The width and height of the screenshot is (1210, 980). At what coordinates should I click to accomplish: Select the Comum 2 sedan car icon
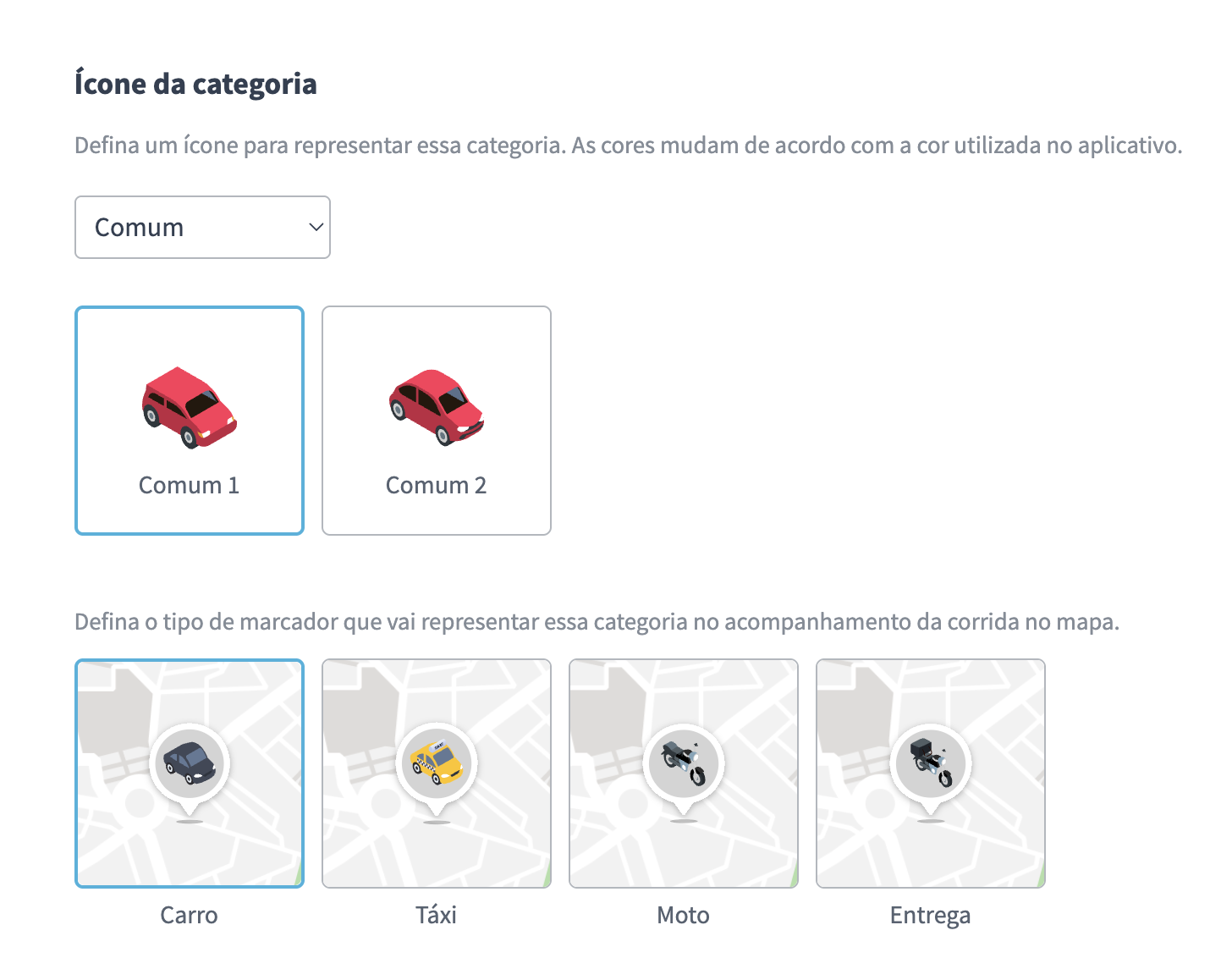click(x=437, y=407)
